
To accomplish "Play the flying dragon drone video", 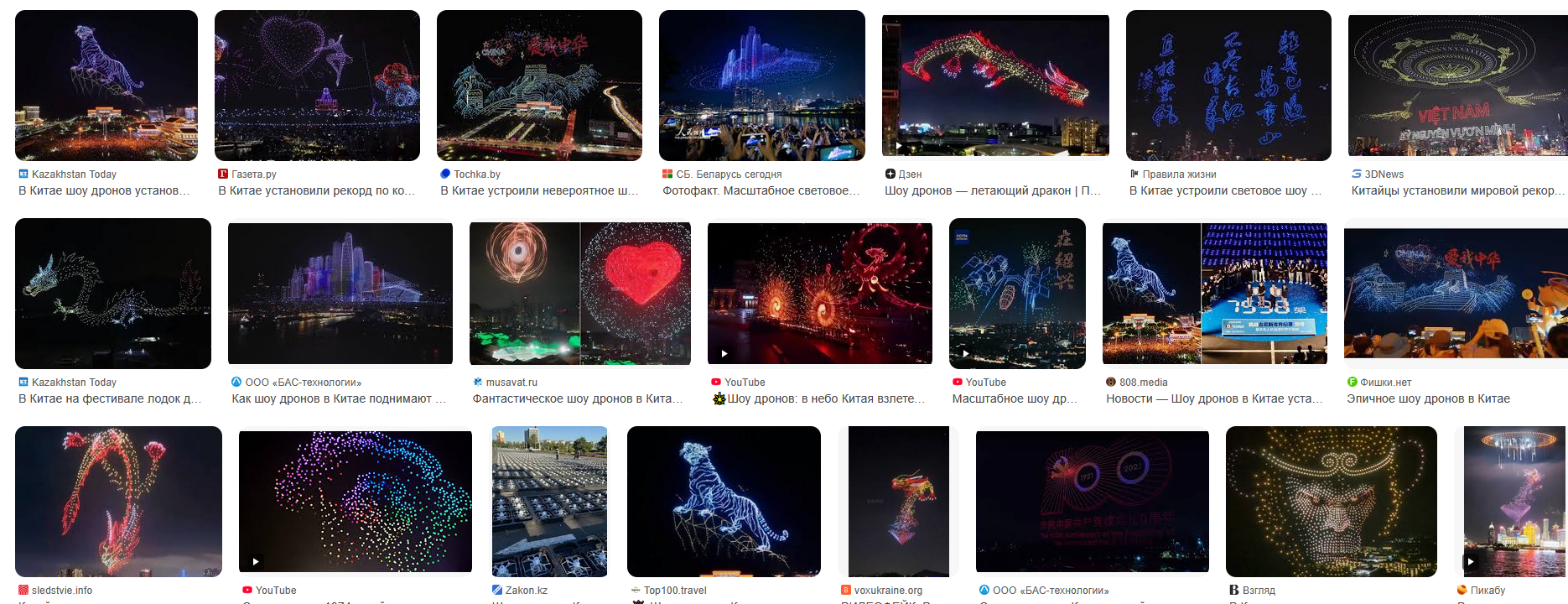I will pos(899,146).
